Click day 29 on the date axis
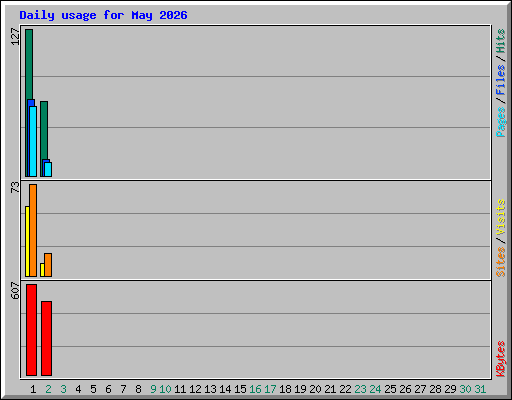Image resolution: width=512 pixels, height=400 pixels. tap(450, 389)
